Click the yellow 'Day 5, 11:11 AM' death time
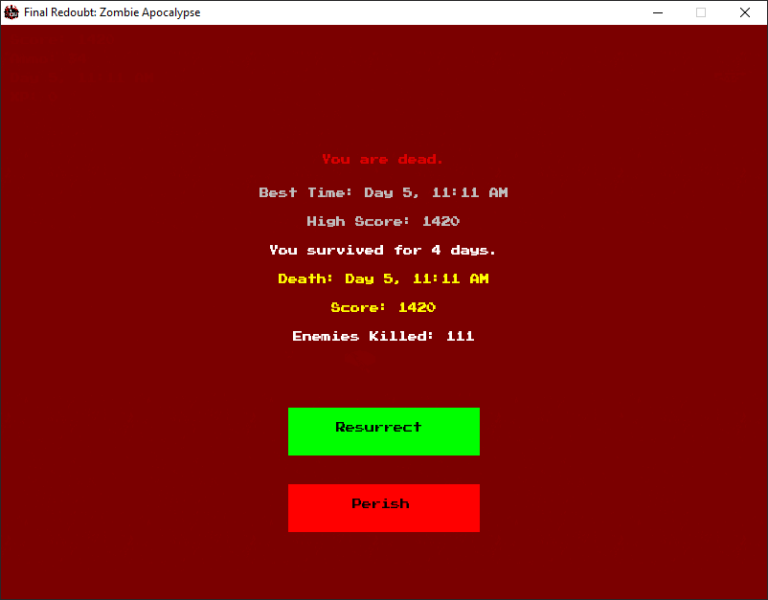The height and width of the screenshot is (600, 768). point(417,279)
